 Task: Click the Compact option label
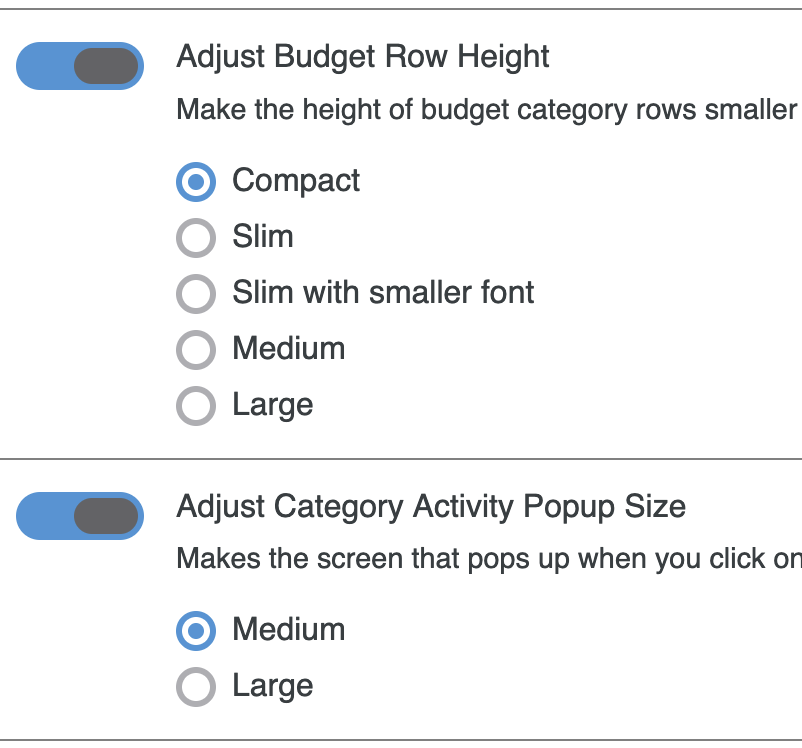click(x=296, y=182)
